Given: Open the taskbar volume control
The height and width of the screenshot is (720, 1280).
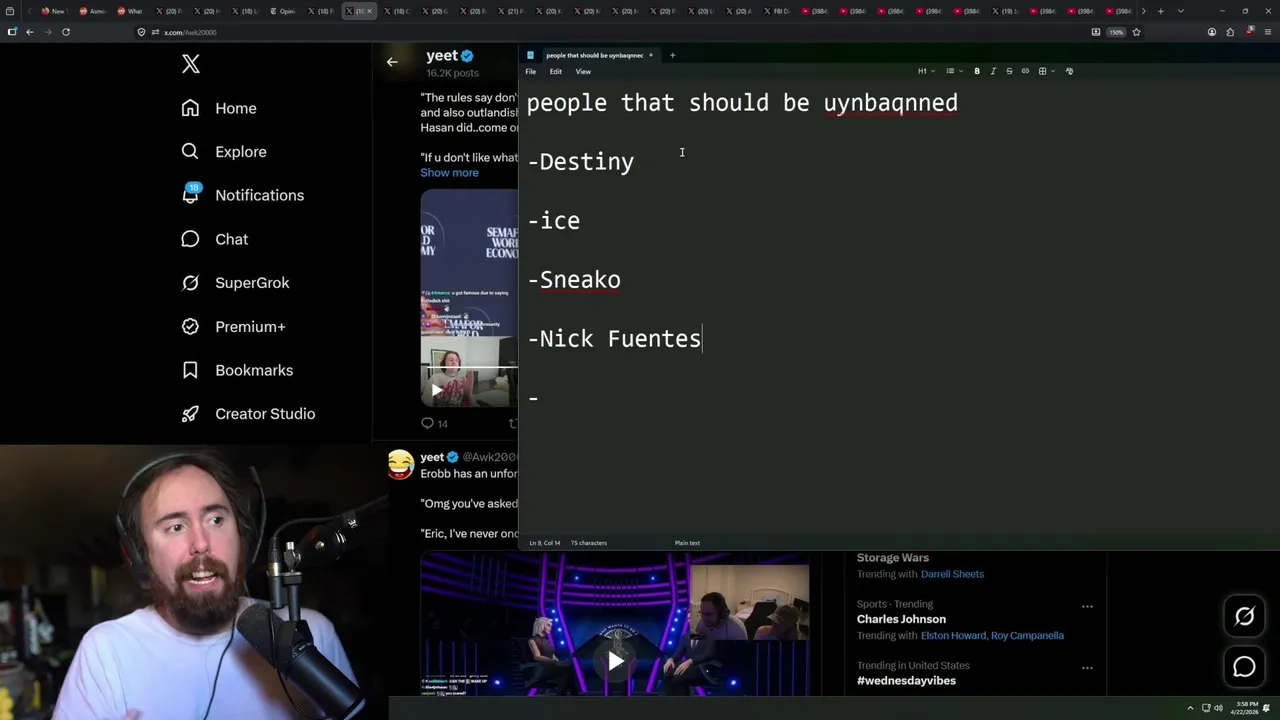Looking at the screenshot, I should tap(1218, 708).
